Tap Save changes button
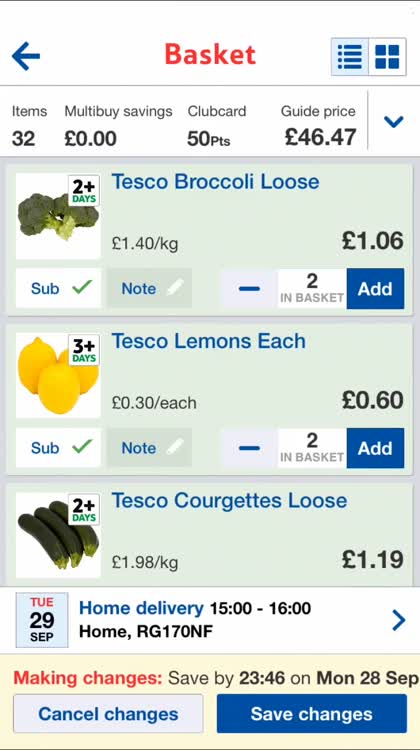 pos(311,714)
